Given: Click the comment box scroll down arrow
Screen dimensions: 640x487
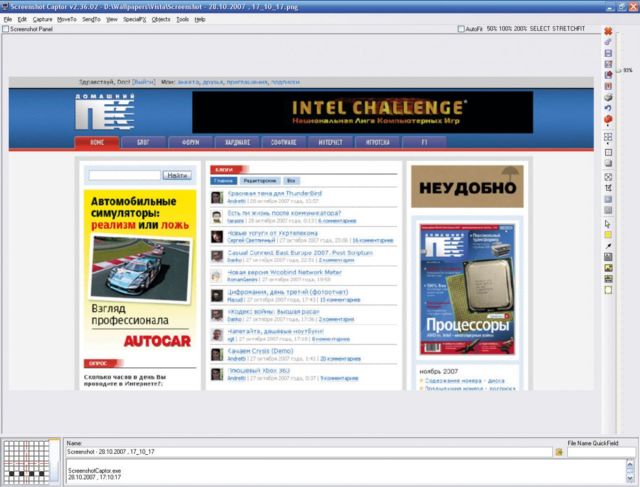Looking at the screenshot, I should coord(630,478).
